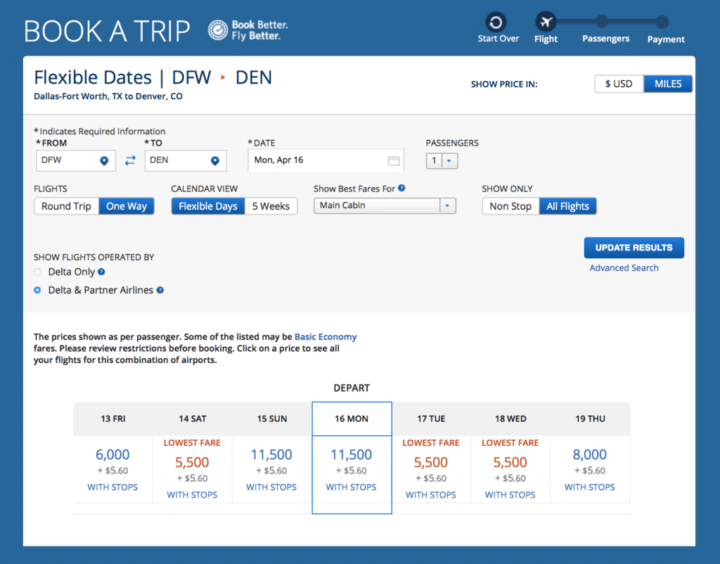Image resolution: width=720 pixels, height=564 pixels.
Task: Show prices in $ USD
Action: click(619, 84)
